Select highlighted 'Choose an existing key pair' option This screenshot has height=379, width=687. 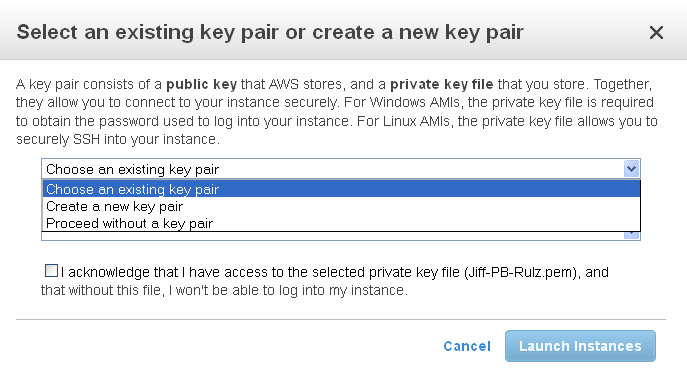(x=341, y=189)
